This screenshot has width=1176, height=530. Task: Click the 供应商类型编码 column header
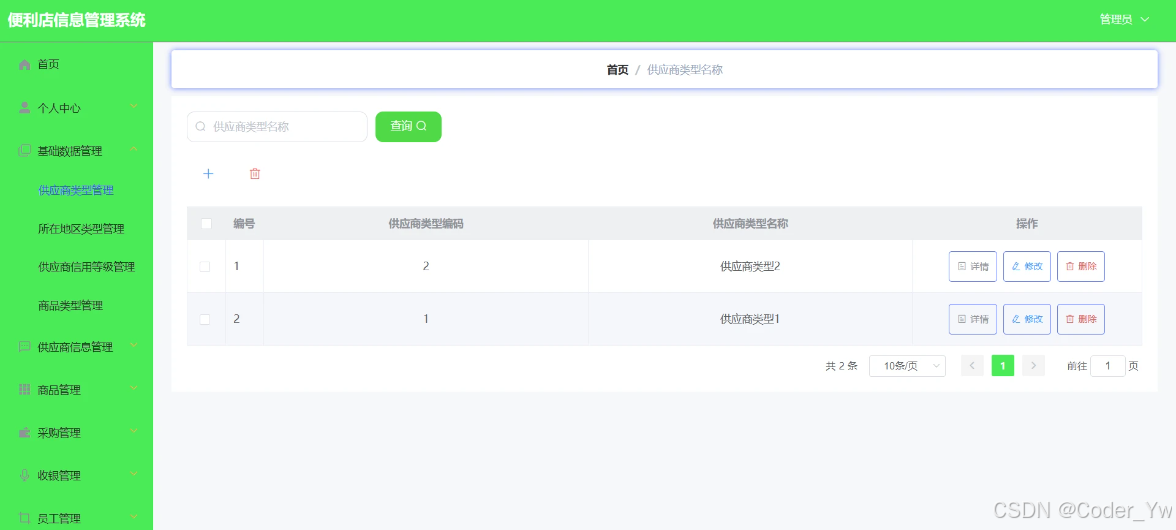[425, 223]
